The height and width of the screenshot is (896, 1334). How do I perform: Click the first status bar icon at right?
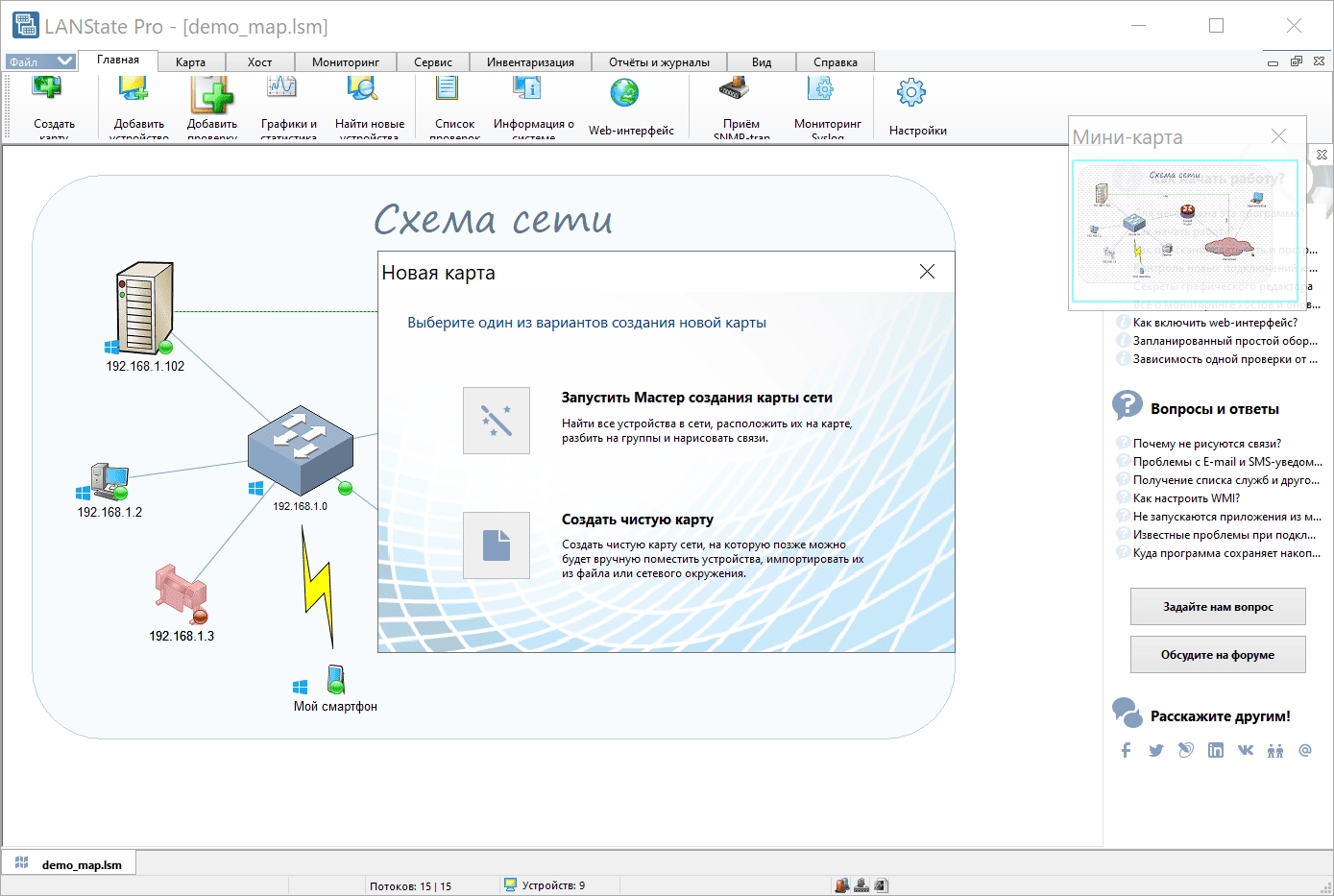pos(842,885)
